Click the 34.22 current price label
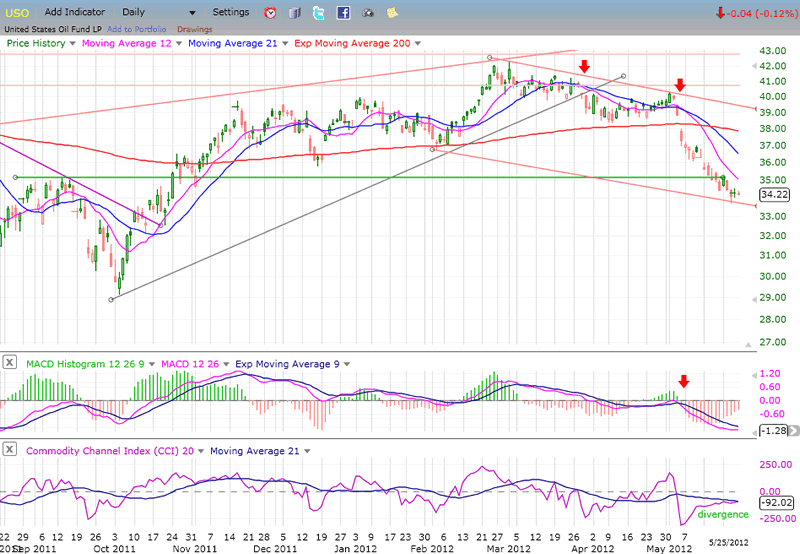800x554 pixels. [769, 195]
